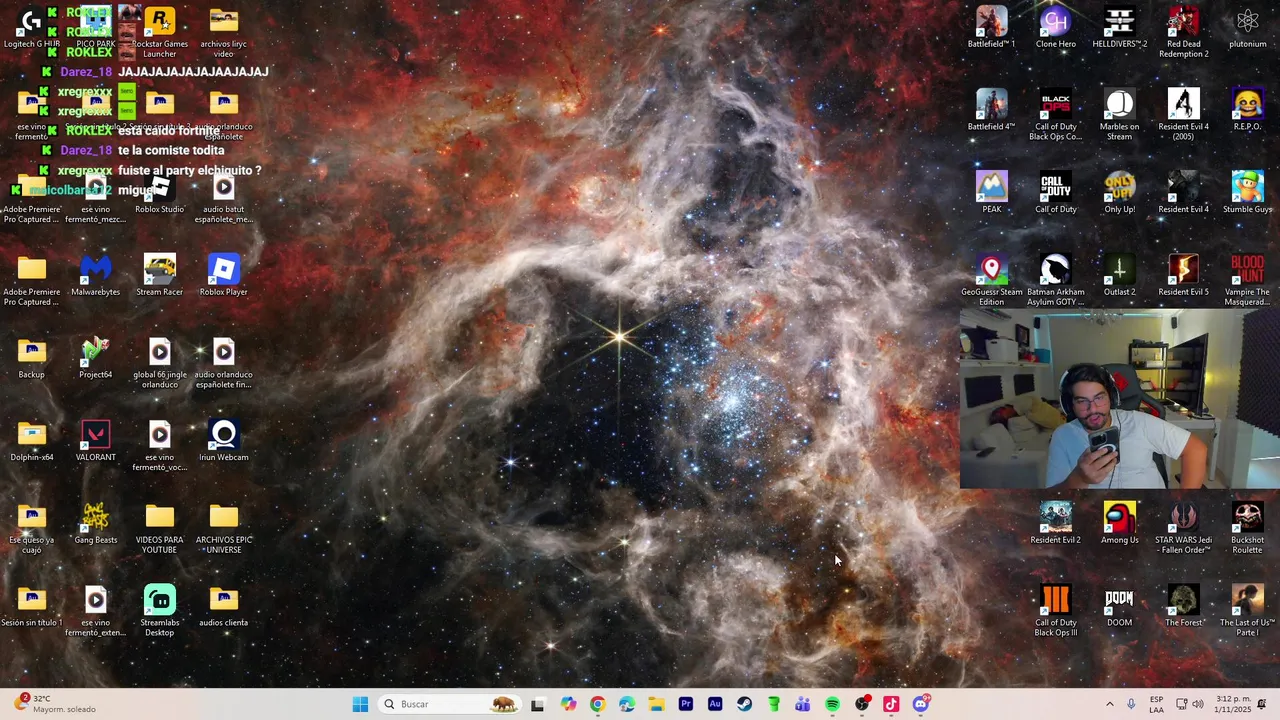The height and width of the screenshot is (720, 1280).
Task: Open Adobe Premiere Pro from the taskbar
Action: pyautogui.click(x=686, y=704)
